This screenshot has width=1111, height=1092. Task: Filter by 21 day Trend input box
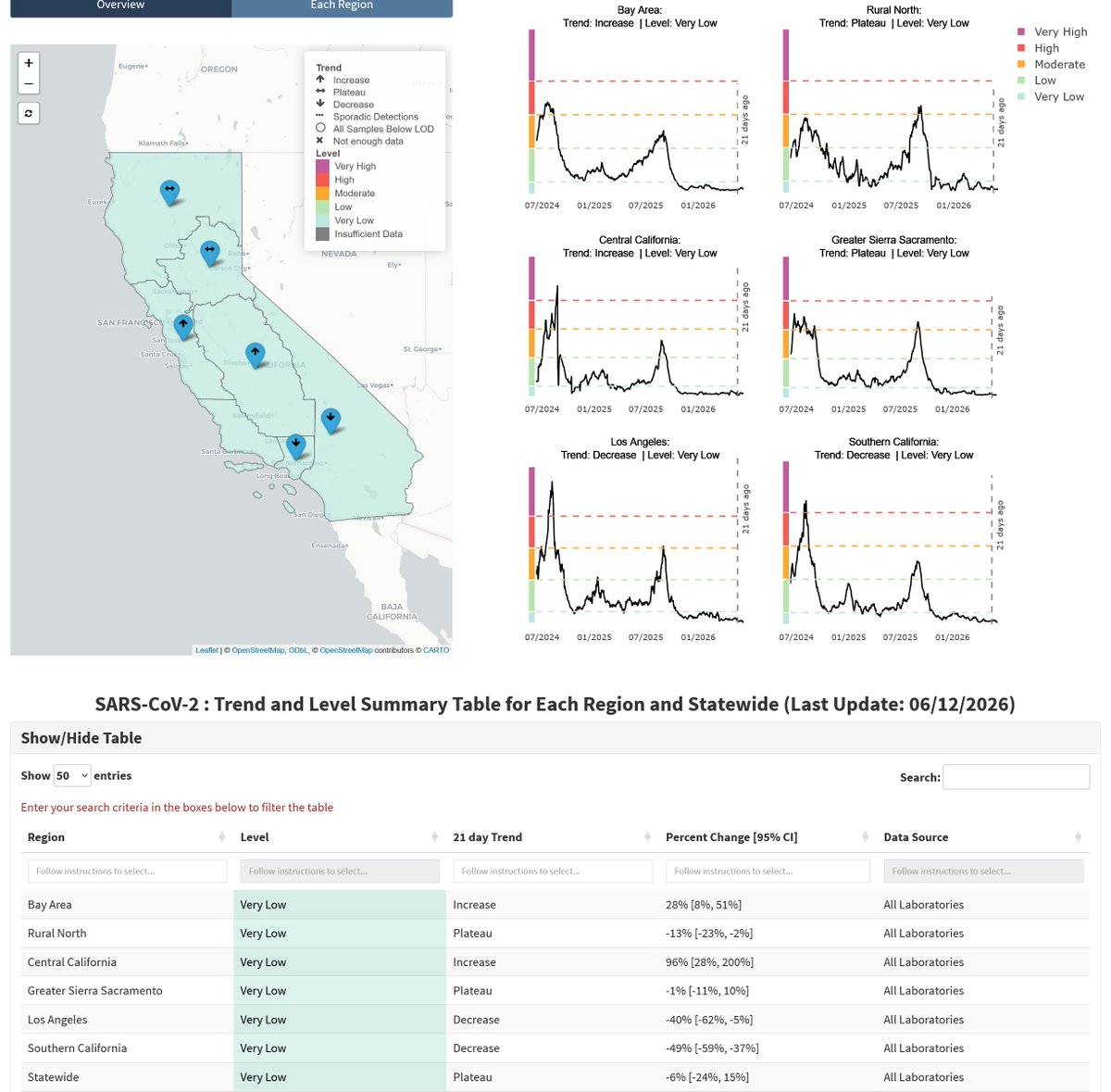[x=553, y=871]
